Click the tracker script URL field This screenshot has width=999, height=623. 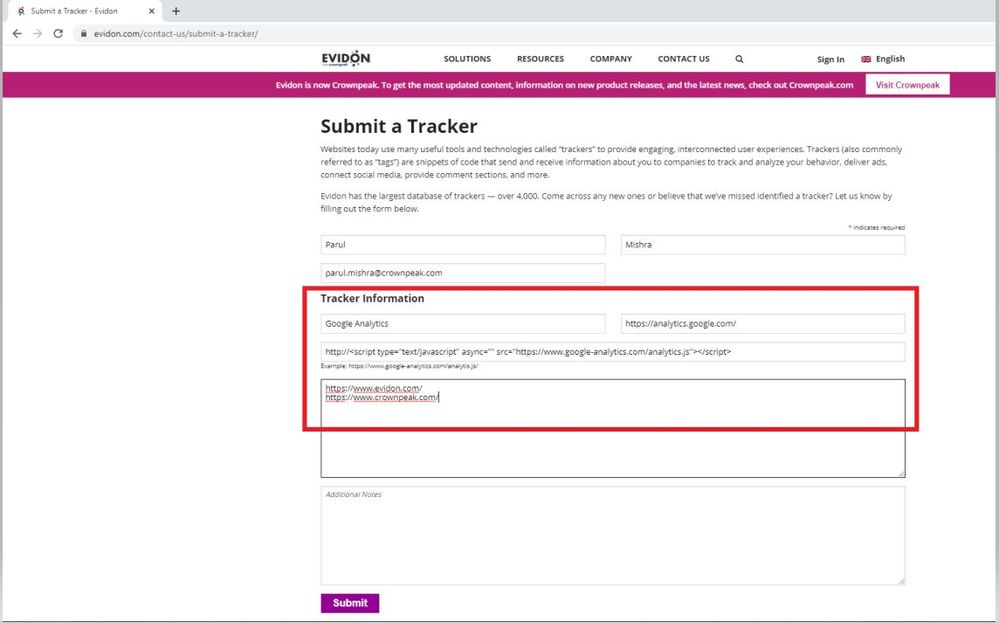pos(613,352)
